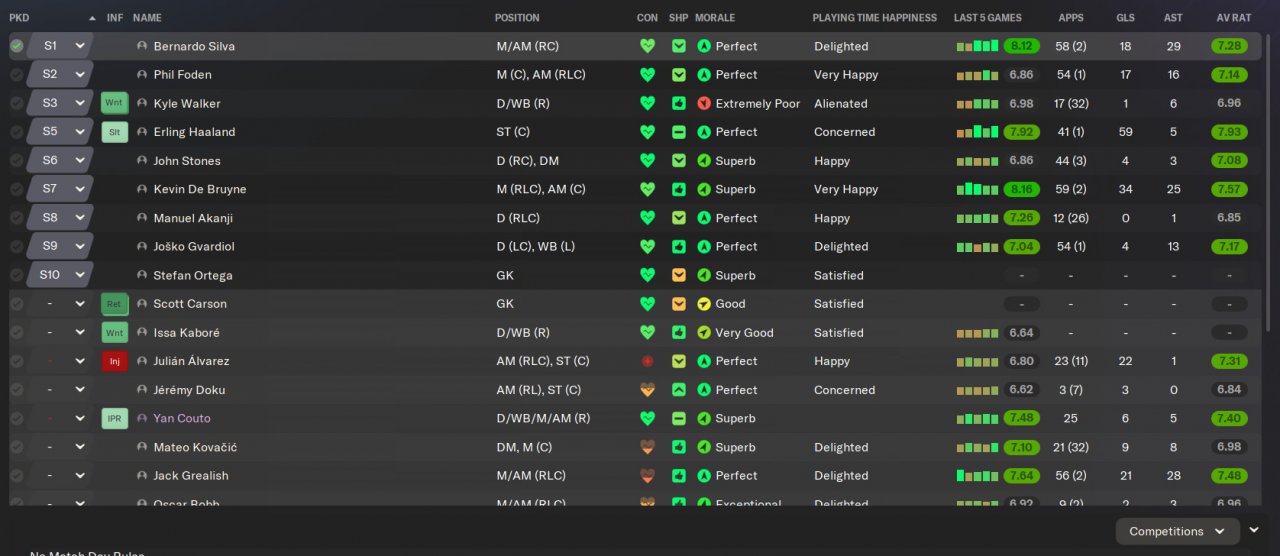Click Julián Álvarez's red injured condition icon
This screenshot has width=1280, height=556.
coord(647,361)
